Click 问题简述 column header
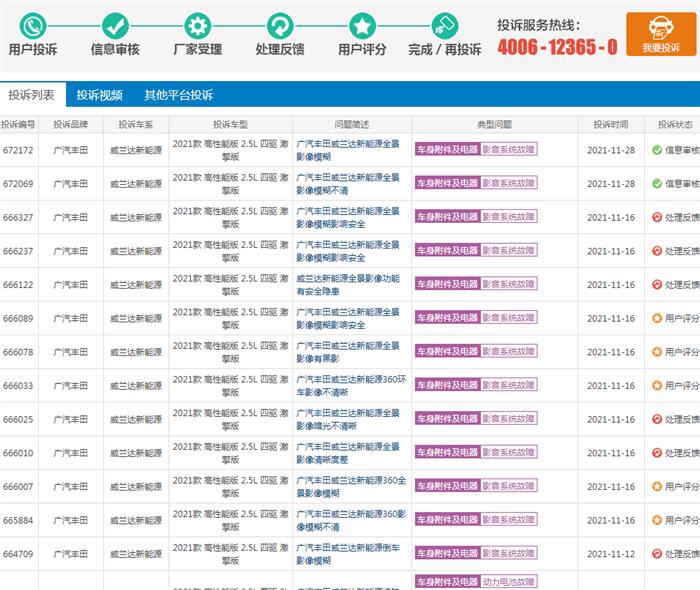Viewport: 700px width, 590px height. (x=352, y=125)
